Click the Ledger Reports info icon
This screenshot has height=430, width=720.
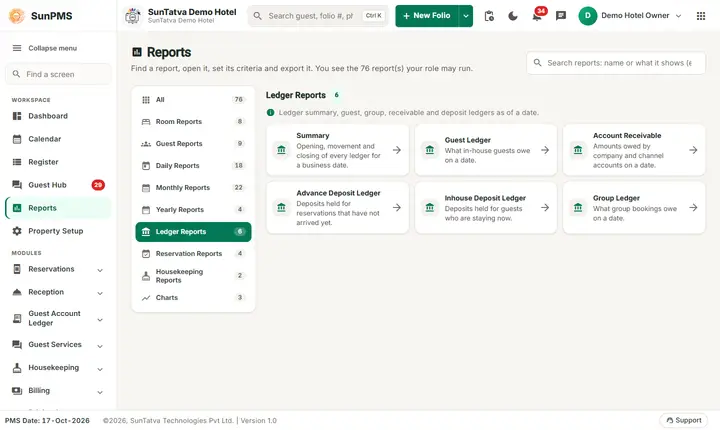pos(270,113)
